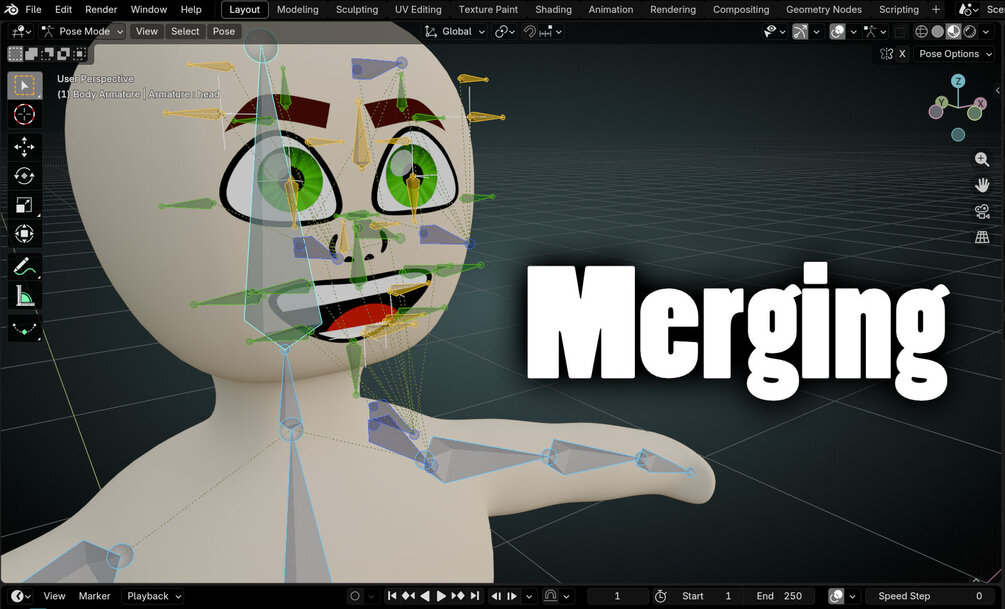The height and width of the screenshot is (609, 1005).
Task: Click the use preview range clock icon
Action: 660,596
